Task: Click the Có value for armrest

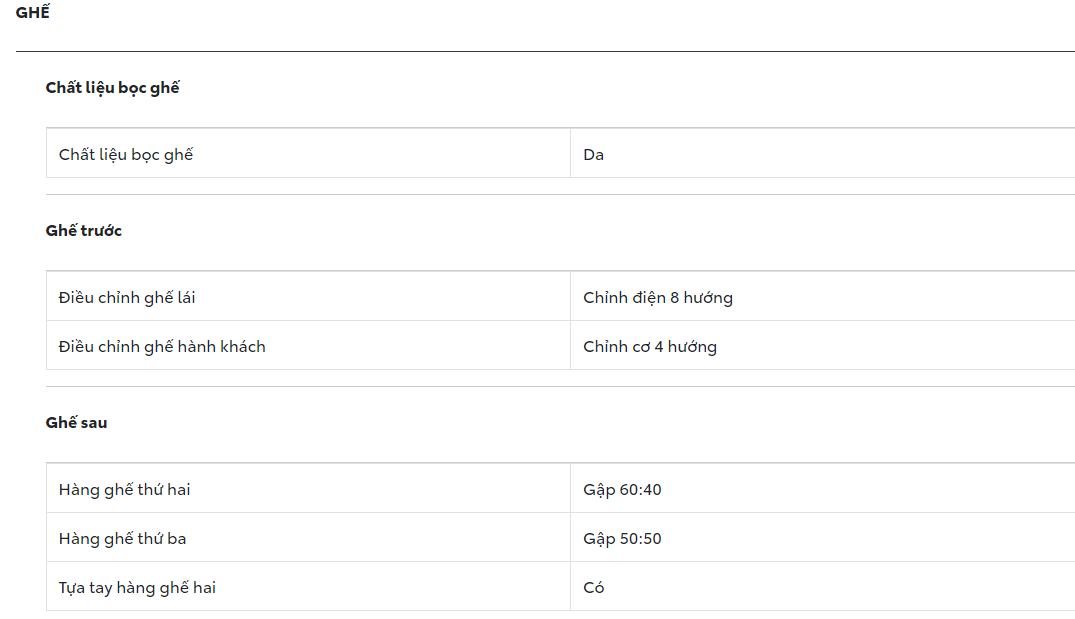Action: [594, 588]
